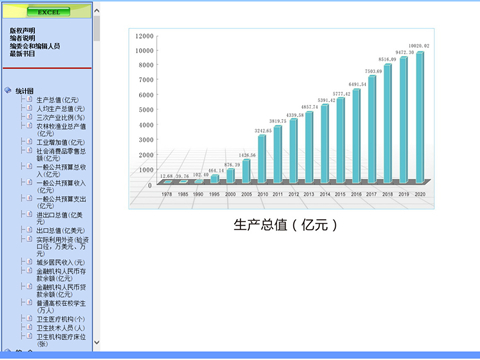Click document icon beside 卫生医疗机构(个)

[x=29, y=318]
